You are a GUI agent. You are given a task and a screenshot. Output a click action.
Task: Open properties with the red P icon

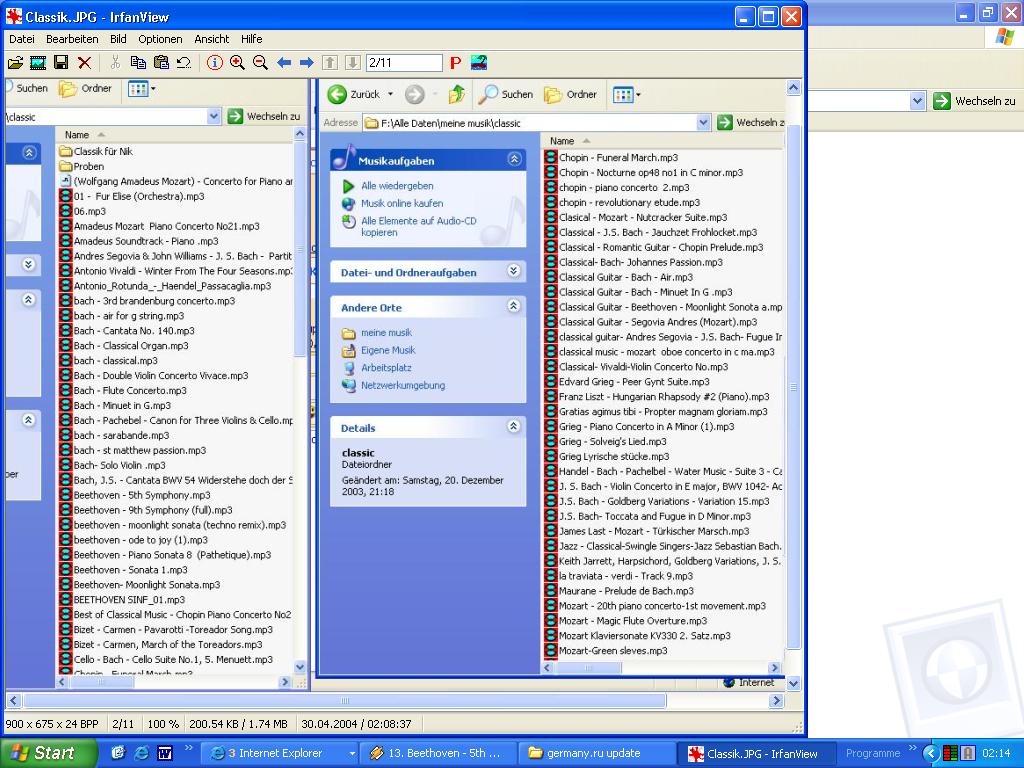pyautogui.click(x=455, y=63)
